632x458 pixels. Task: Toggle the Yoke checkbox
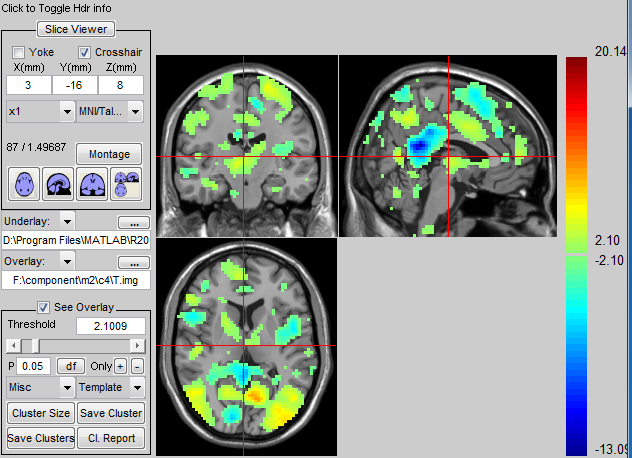[18, 52]
